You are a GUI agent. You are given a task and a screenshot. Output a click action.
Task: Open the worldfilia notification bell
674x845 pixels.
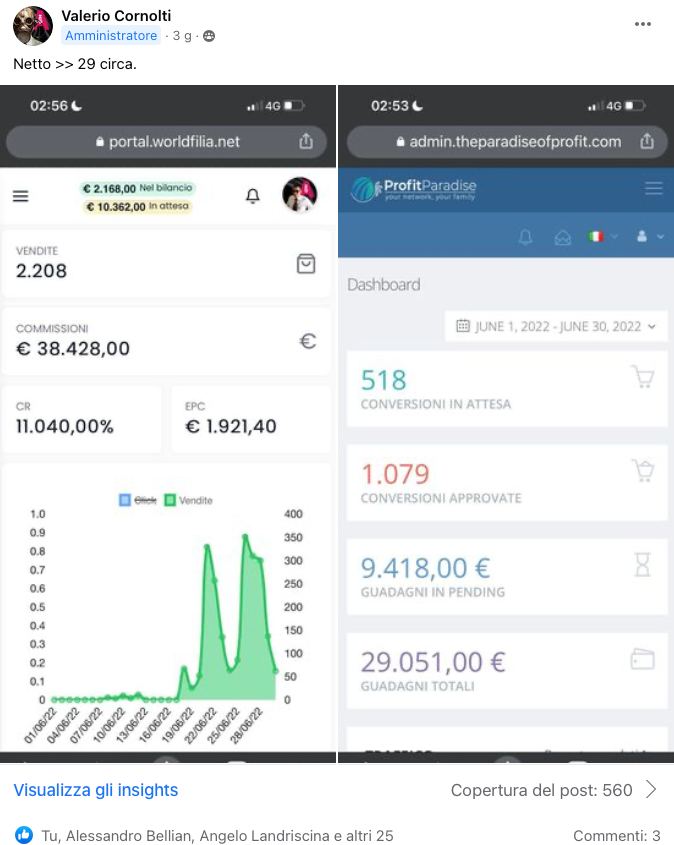pos(253,196)
